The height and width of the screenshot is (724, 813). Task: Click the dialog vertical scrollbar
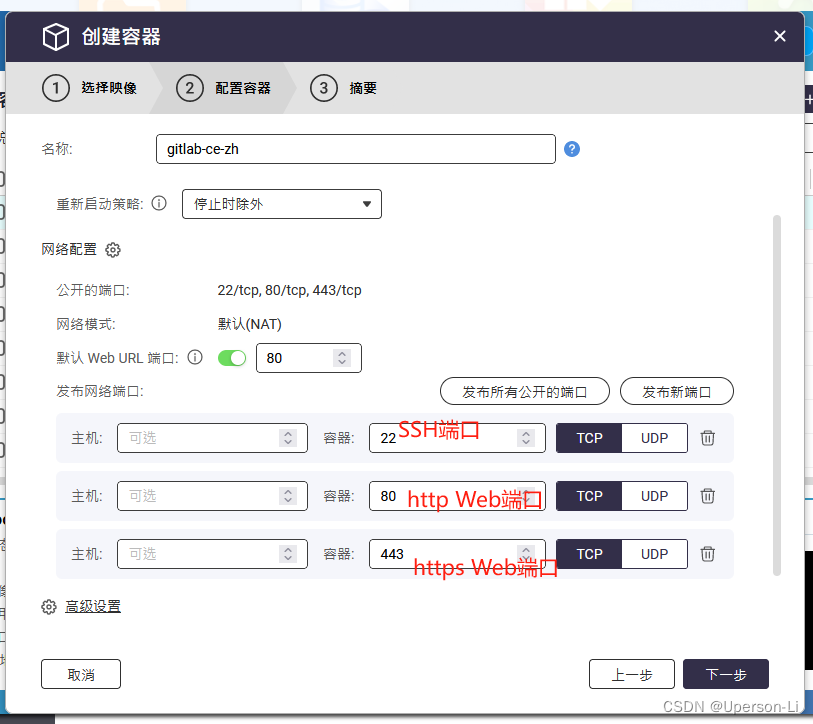pyautogui.click(x=777, y=395)
